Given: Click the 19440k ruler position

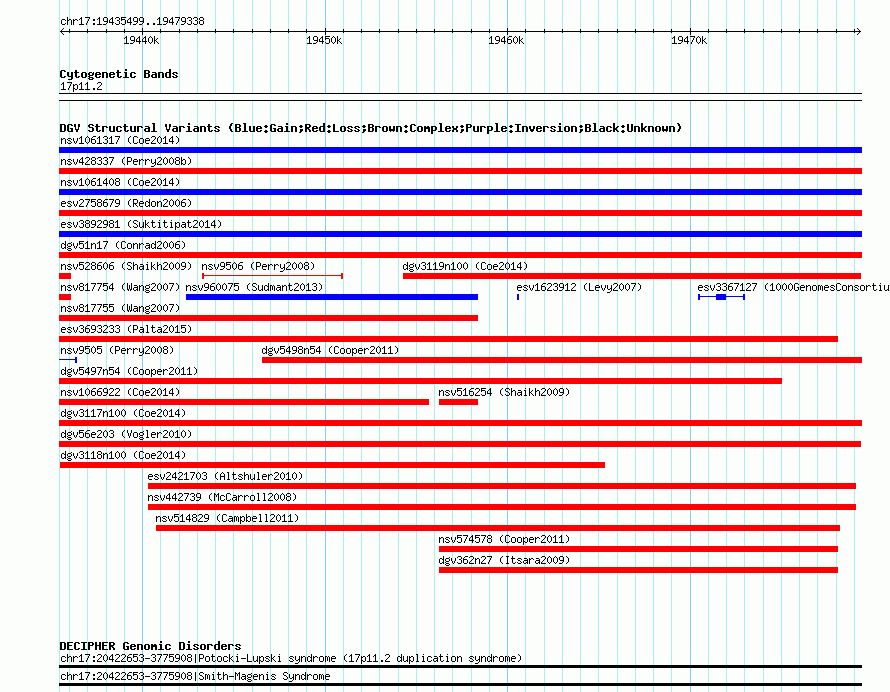Looking at the screenshot, I should coord(141,40).
